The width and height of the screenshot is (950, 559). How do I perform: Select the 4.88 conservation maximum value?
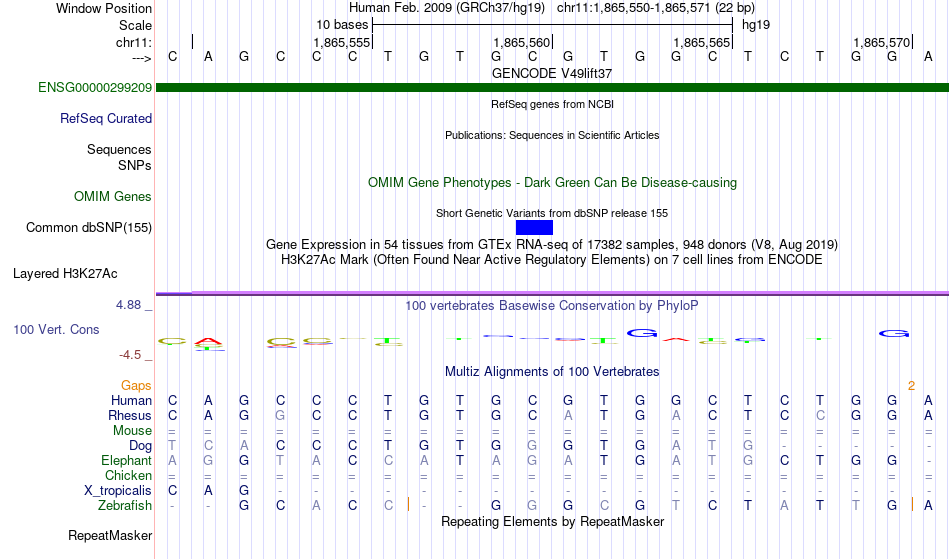point(128,305)
